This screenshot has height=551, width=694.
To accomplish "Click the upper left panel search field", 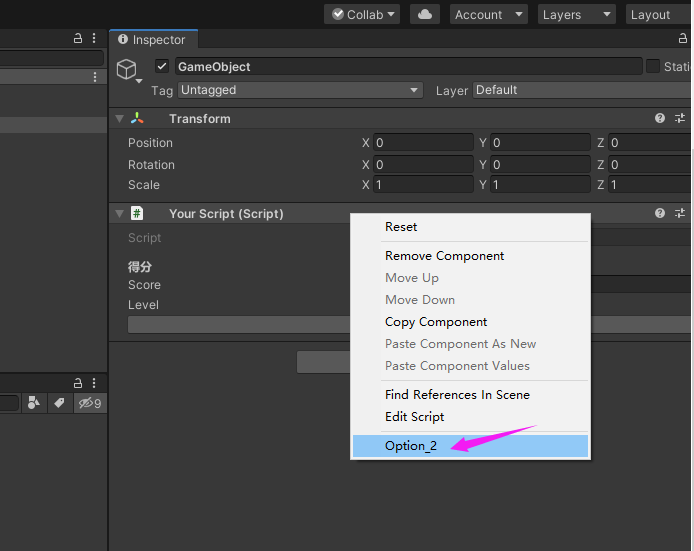I will [x=52, y=58].
